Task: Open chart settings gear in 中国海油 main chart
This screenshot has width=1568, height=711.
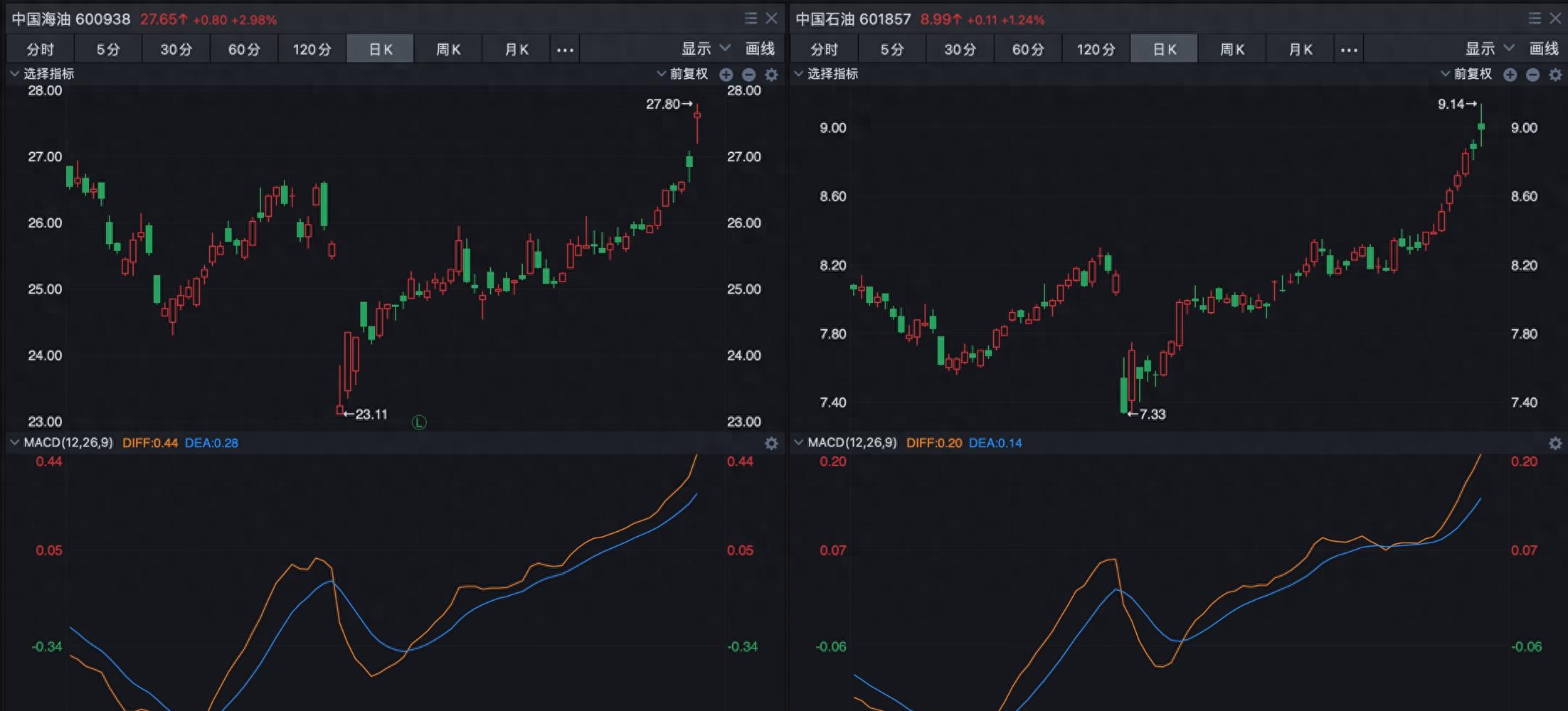Action: click(771, 75)
